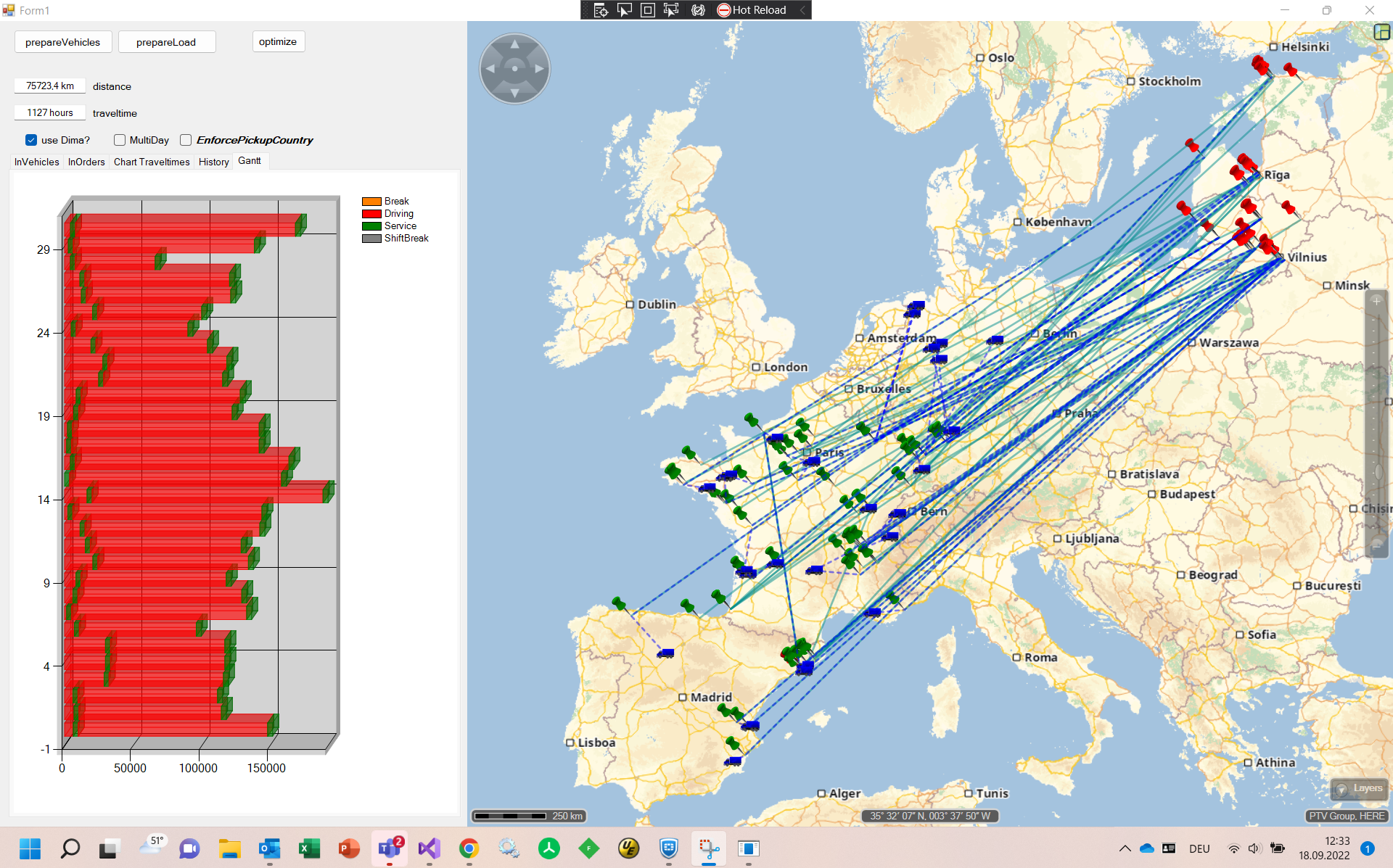The height and width of the screenshot is (868, 1393).
Task: Pan map right with navigation arrow
Action: (539, 69)
